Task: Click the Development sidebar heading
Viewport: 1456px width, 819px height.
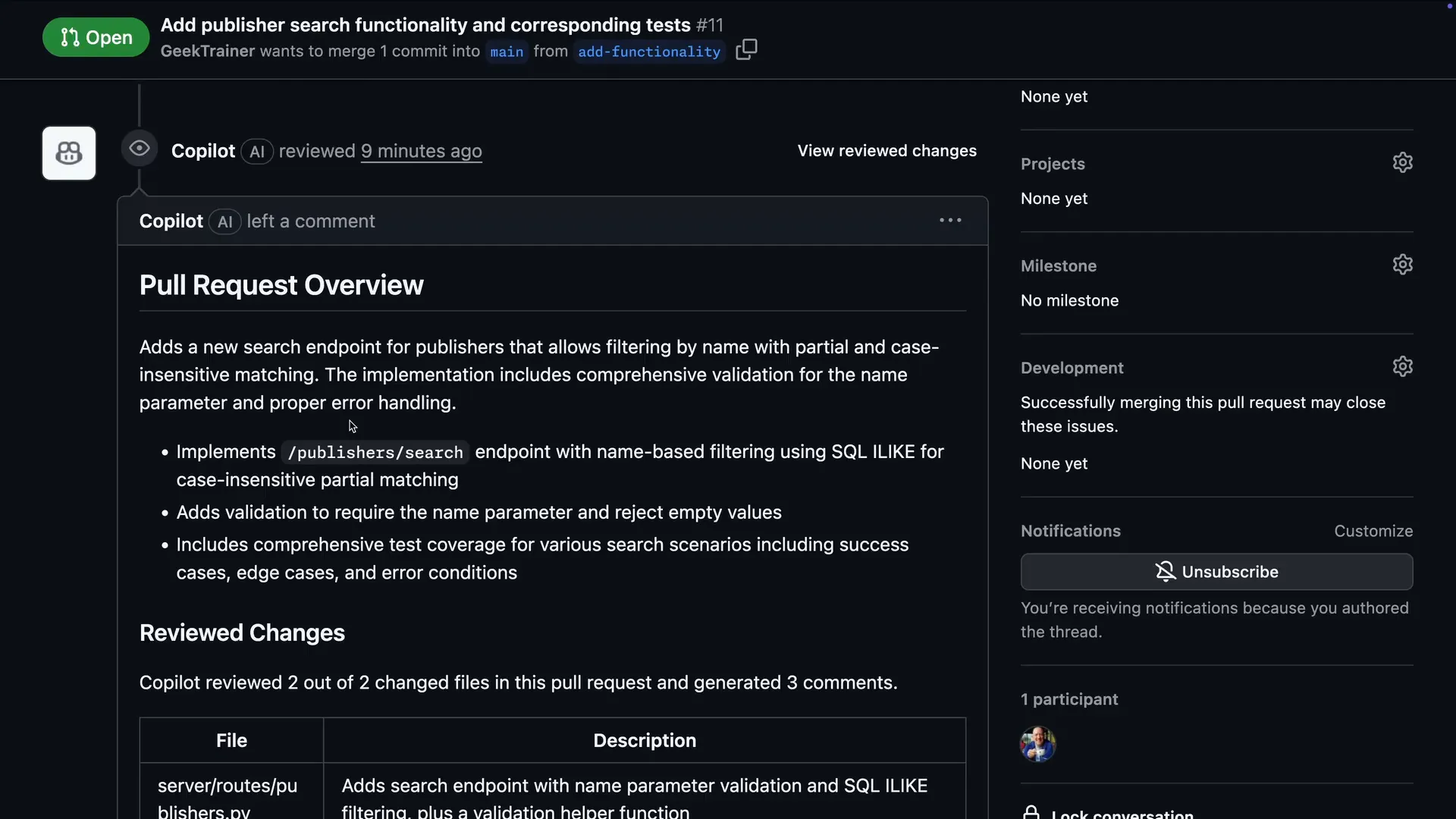Action: (x=1072, y=368)
